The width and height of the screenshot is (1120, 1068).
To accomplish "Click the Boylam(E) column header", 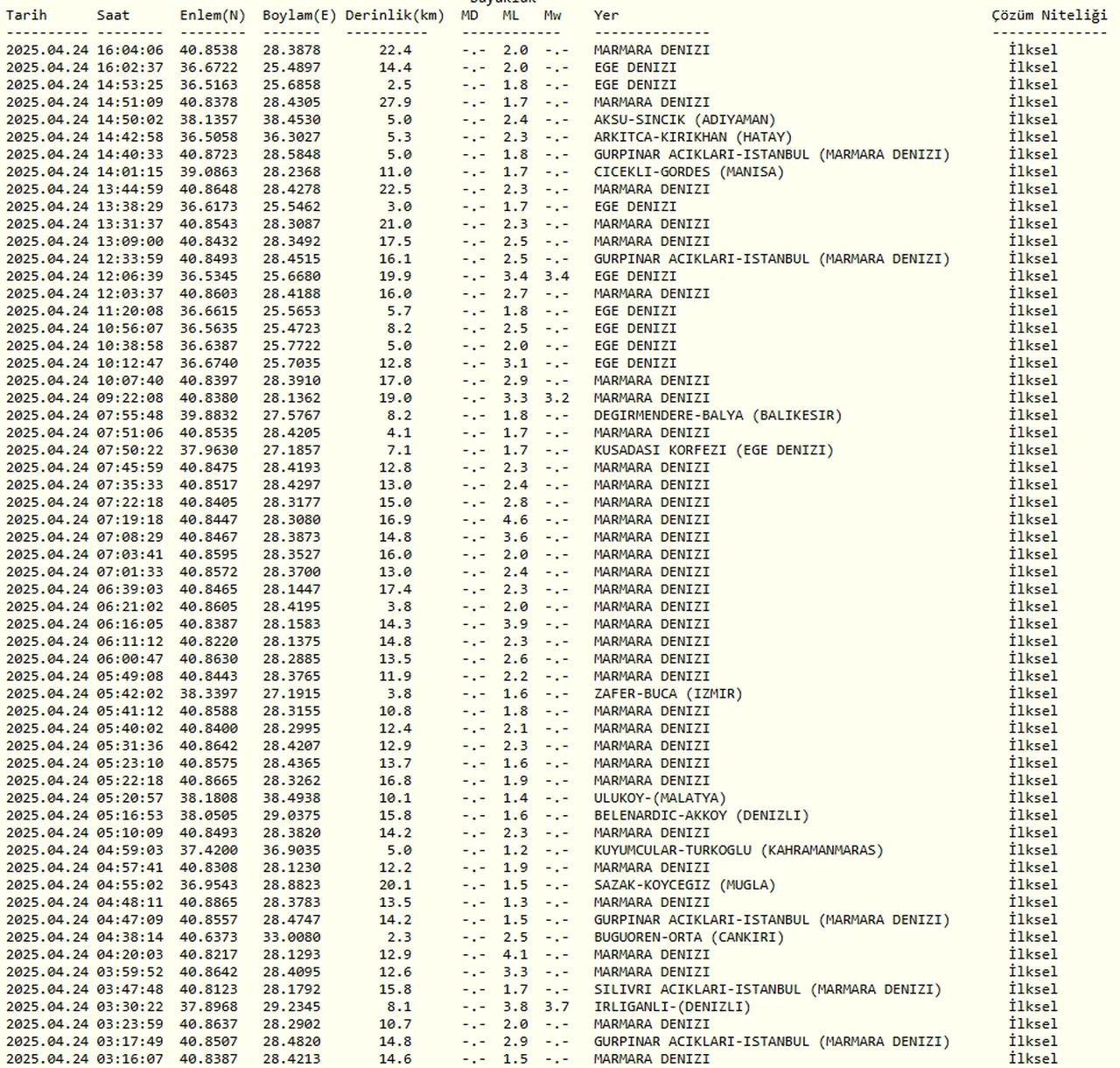I will (x=299, y=15).
